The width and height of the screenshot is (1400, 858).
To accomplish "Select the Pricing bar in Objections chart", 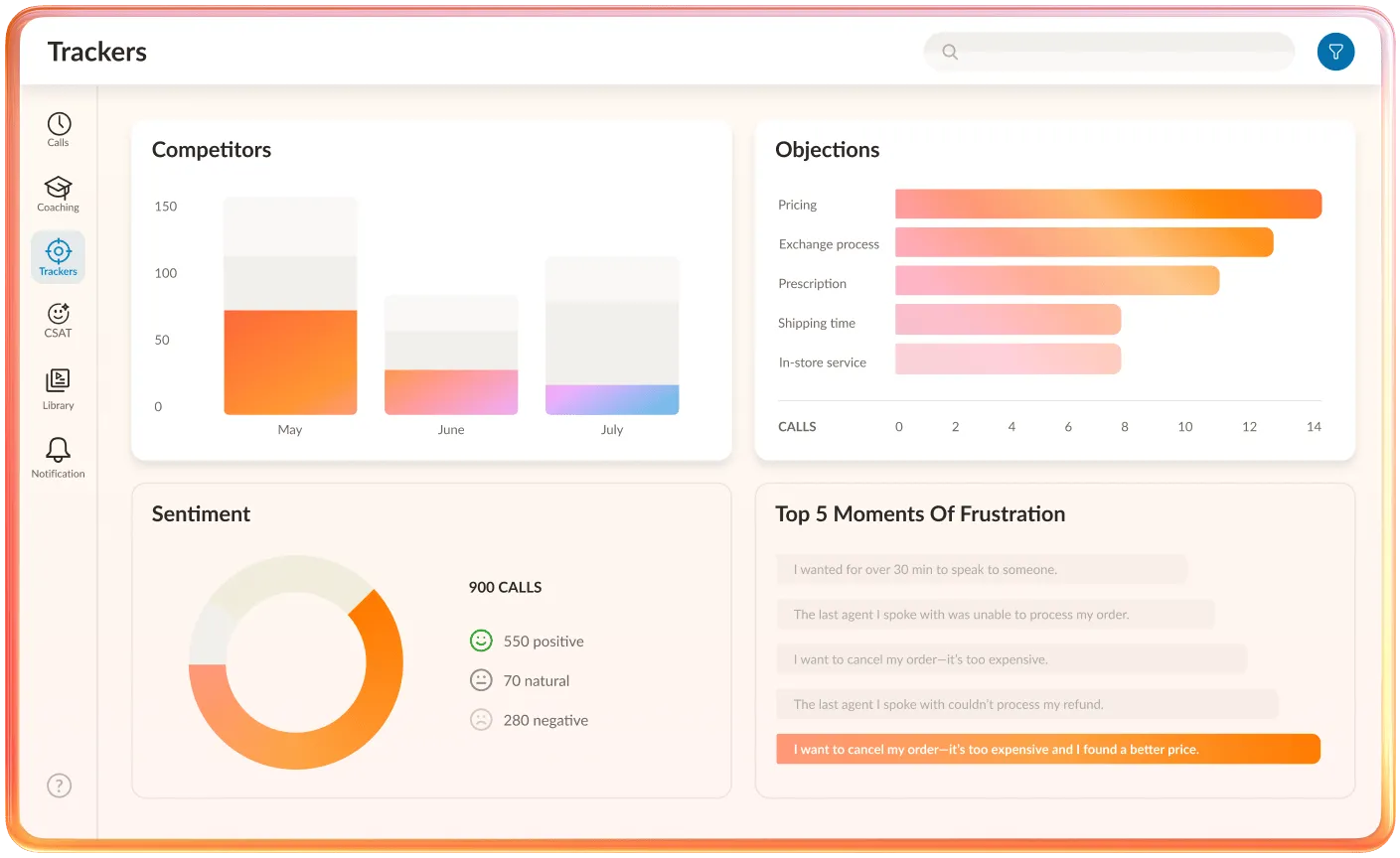I will click(1108, 204).
